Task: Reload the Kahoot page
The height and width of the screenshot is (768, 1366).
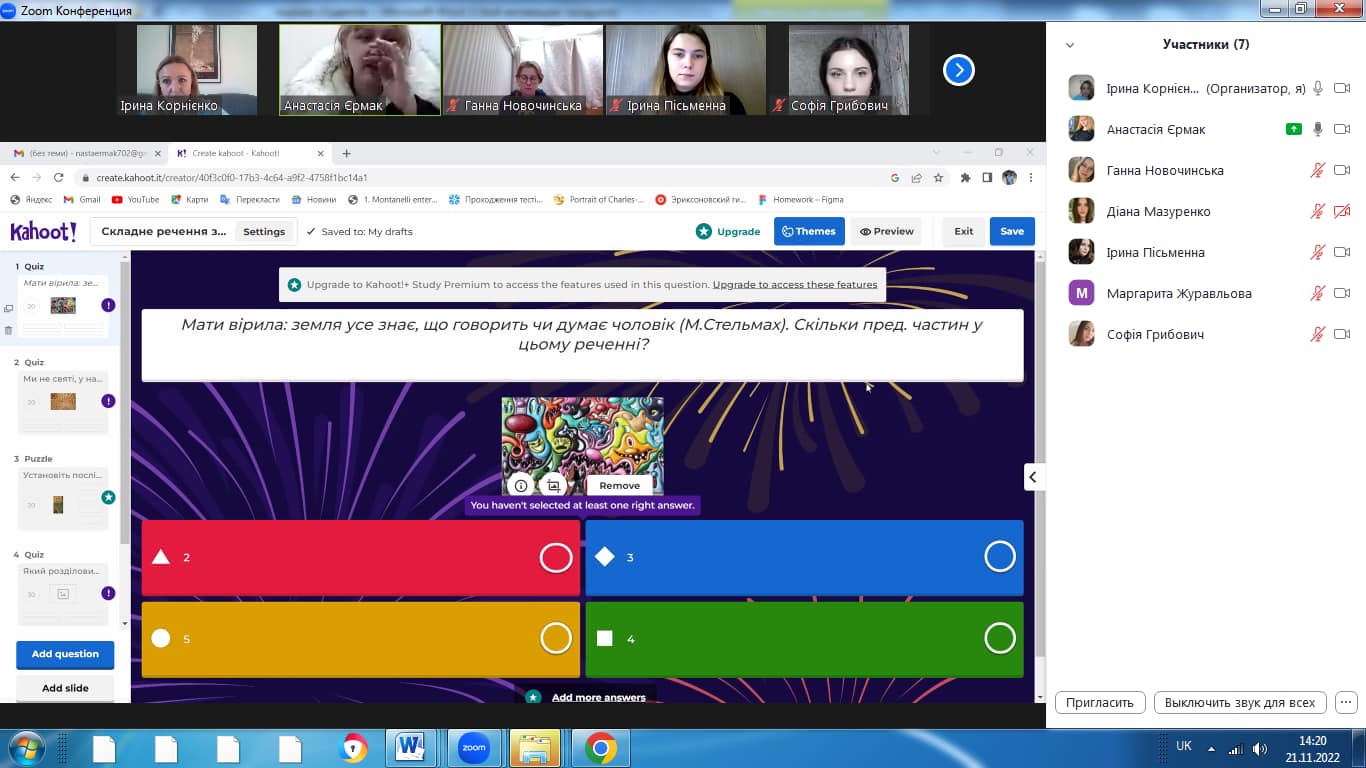Action: [x=59, y=177]
